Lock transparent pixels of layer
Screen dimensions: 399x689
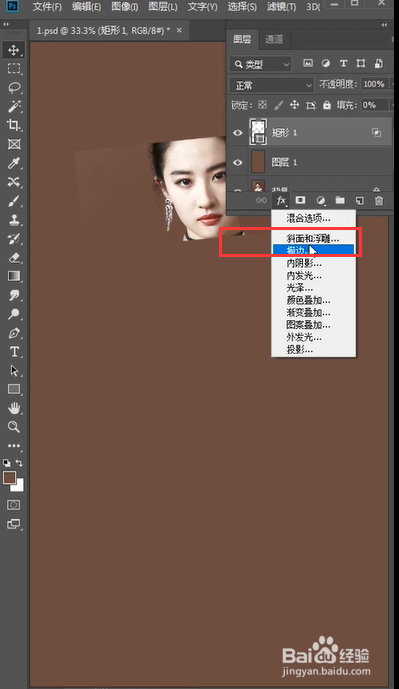pyautogui.click(x=262, y=105)
